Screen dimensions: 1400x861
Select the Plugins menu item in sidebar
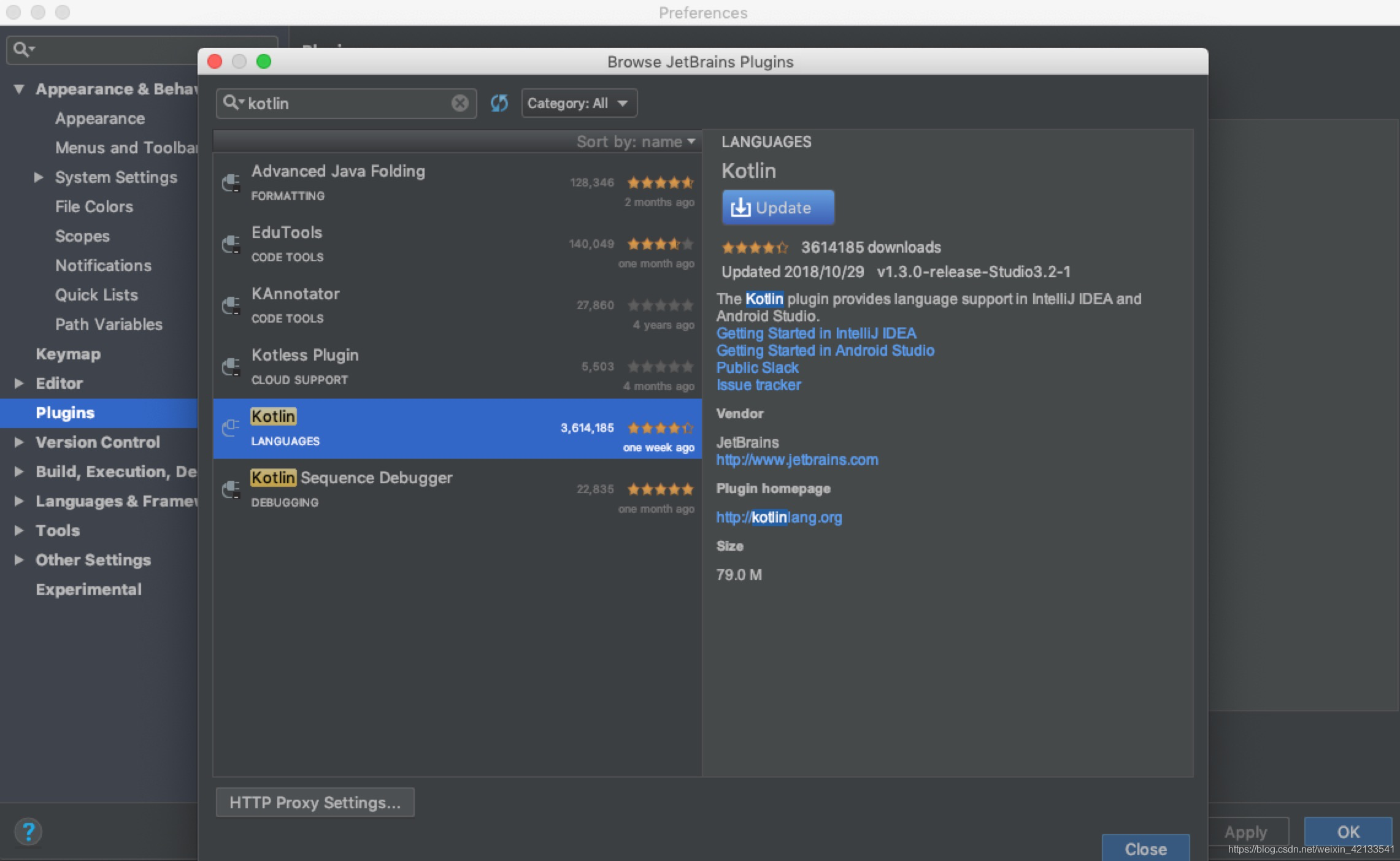(x=65, y=412)
